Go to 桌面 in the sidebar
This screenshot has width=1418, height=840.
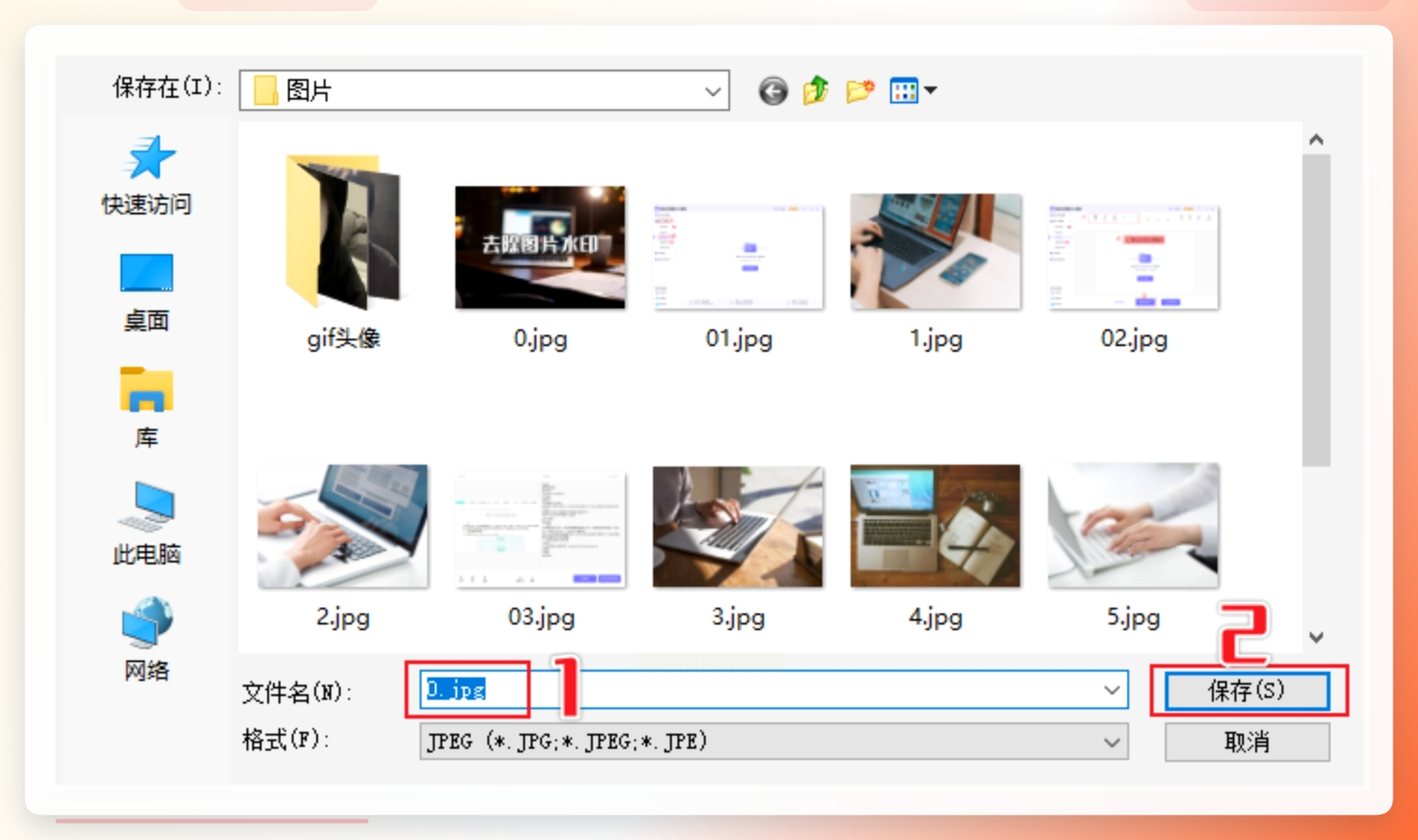click(x=147, y=293)
